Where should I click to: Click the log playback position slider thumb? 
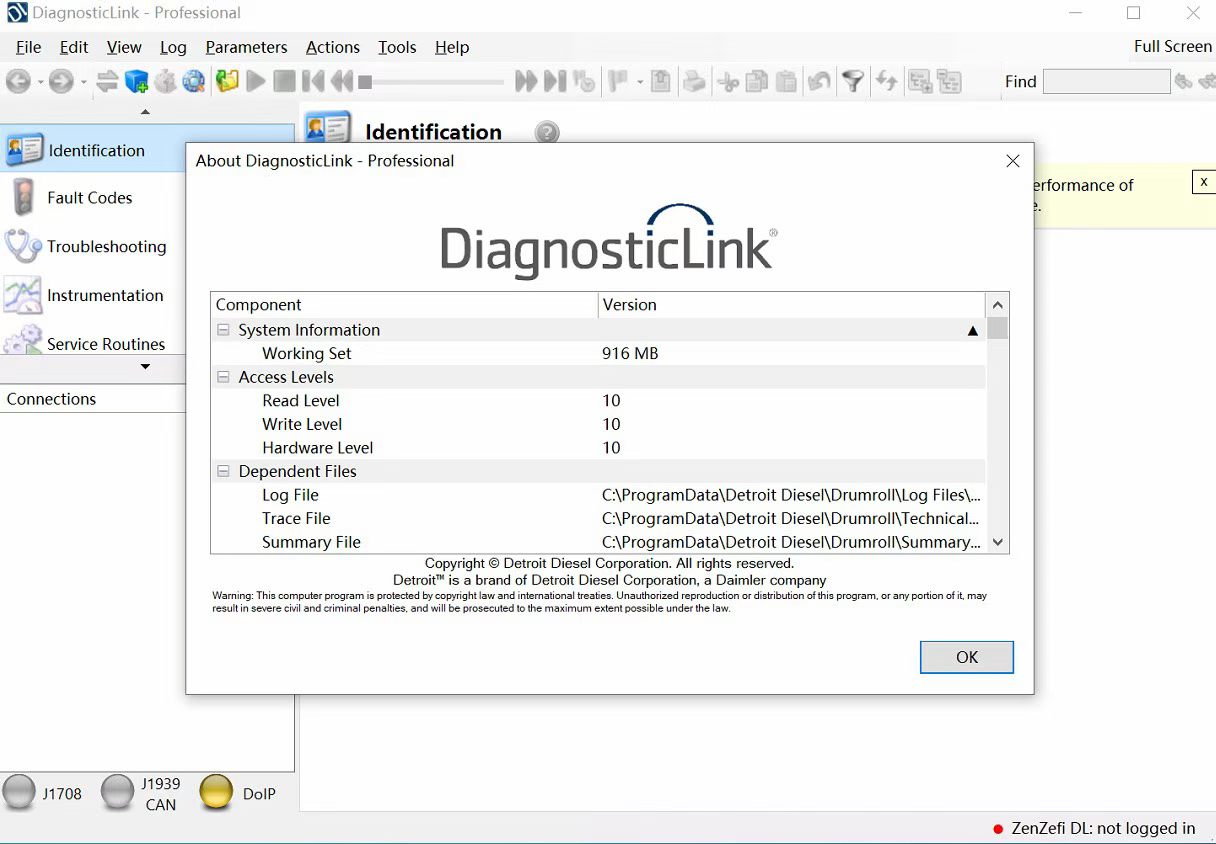click(365, 82)
